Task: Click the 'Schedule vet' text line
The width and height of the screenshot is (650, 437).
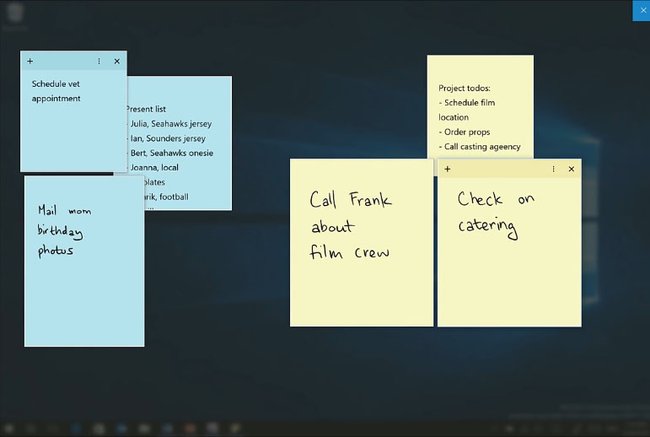Action: [56, 84]
